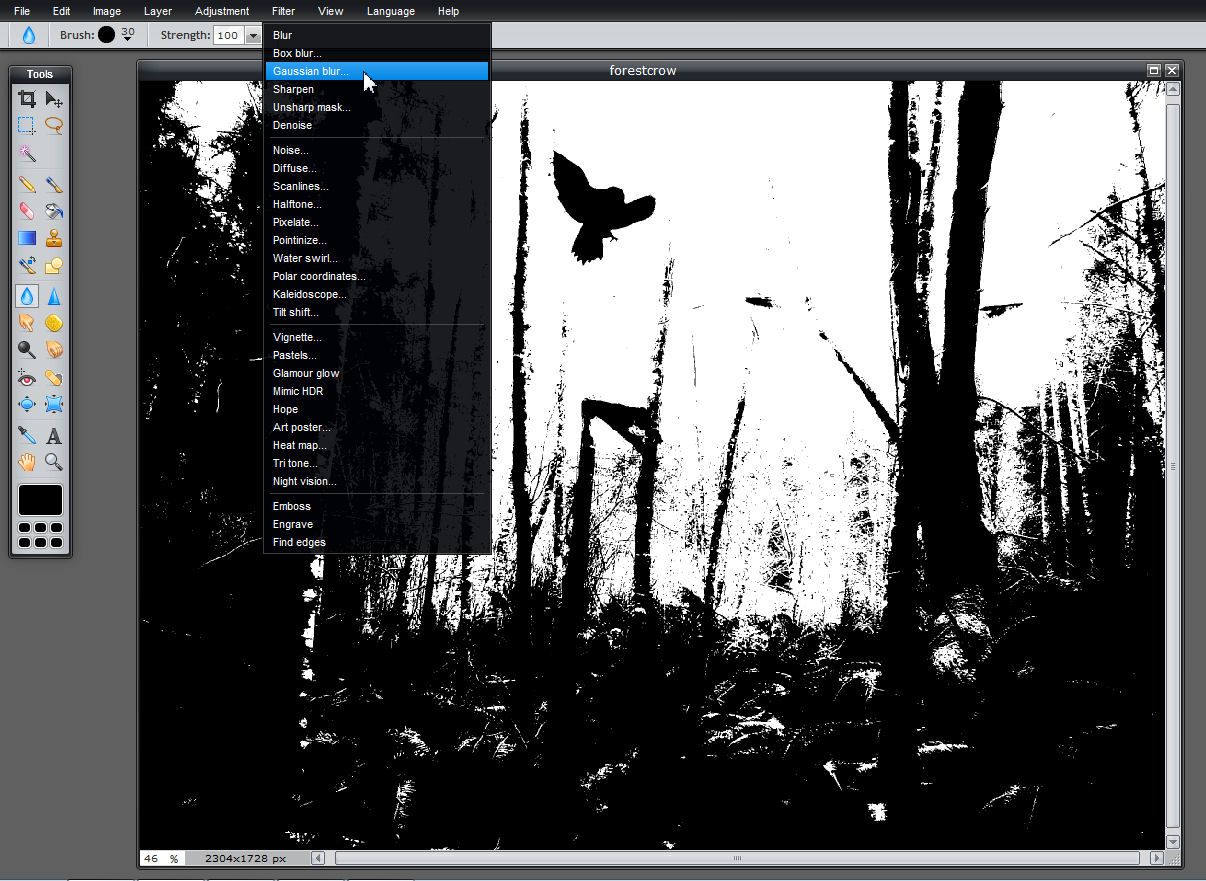The width and height of the screenshot is (1206, 881).
Task: Select the Spot Heal bandage tool
Action: (54, 378)
